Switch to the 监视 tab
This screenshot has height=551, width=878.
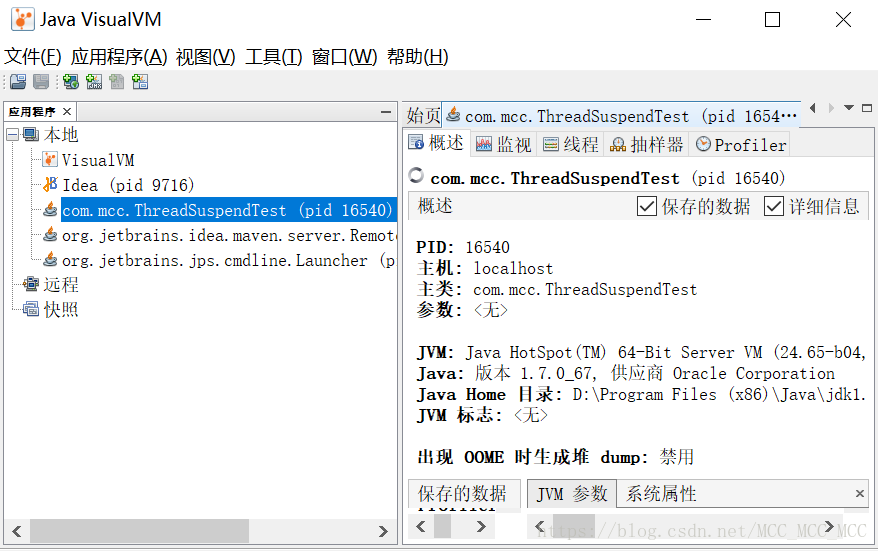point(503,144)
